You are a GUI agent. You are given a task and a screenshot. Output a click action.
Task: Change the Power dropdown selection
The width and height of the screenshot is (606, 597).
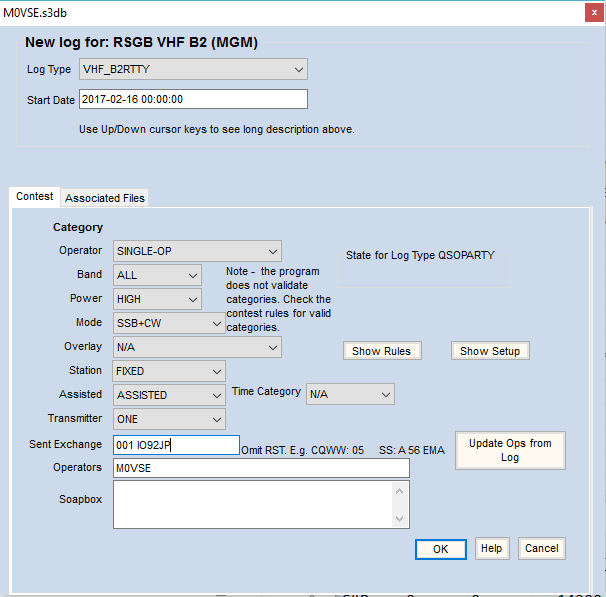point(157,299)
